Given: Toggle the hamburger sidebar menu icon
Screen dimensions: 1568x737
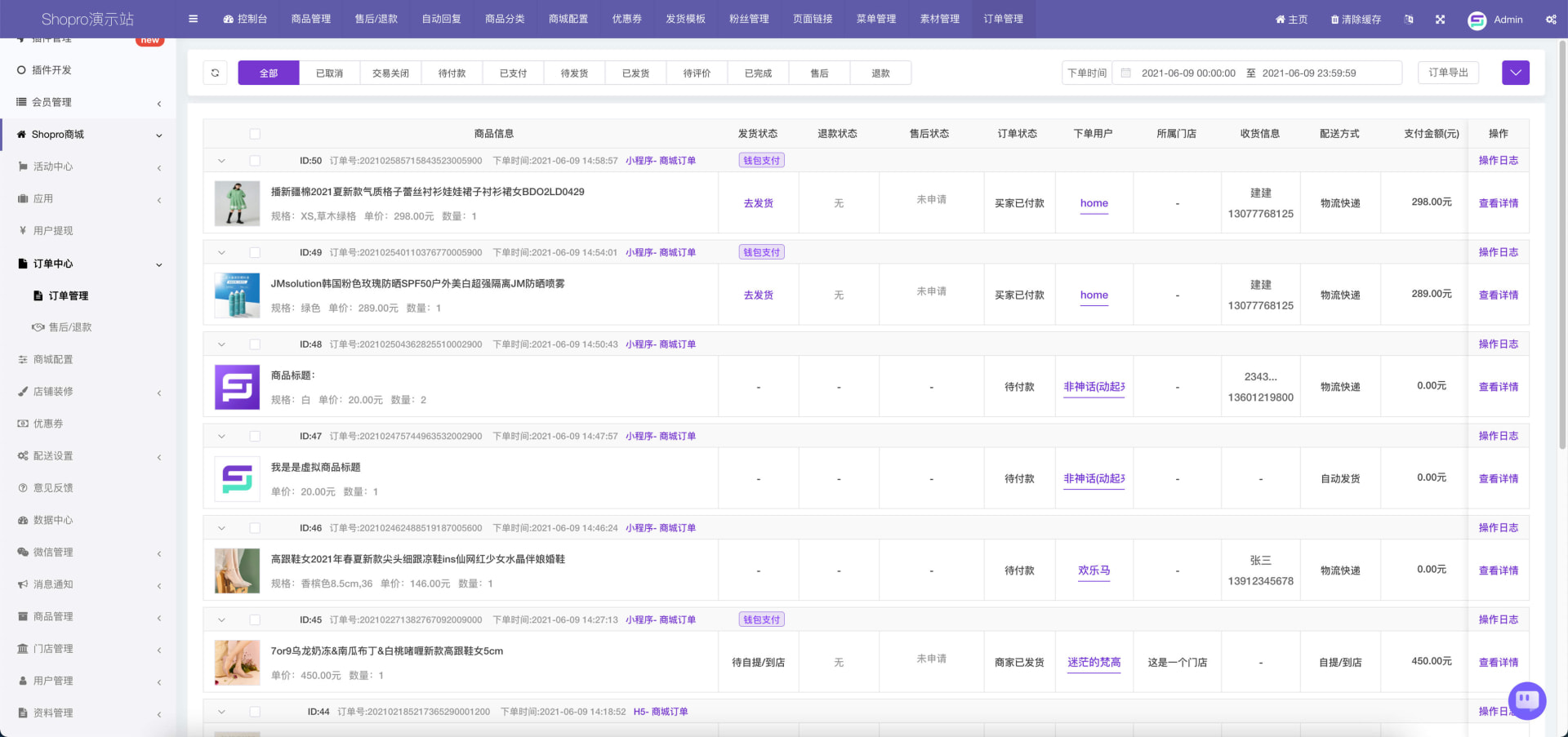Looking at the screenshot, I should [193, 19].
